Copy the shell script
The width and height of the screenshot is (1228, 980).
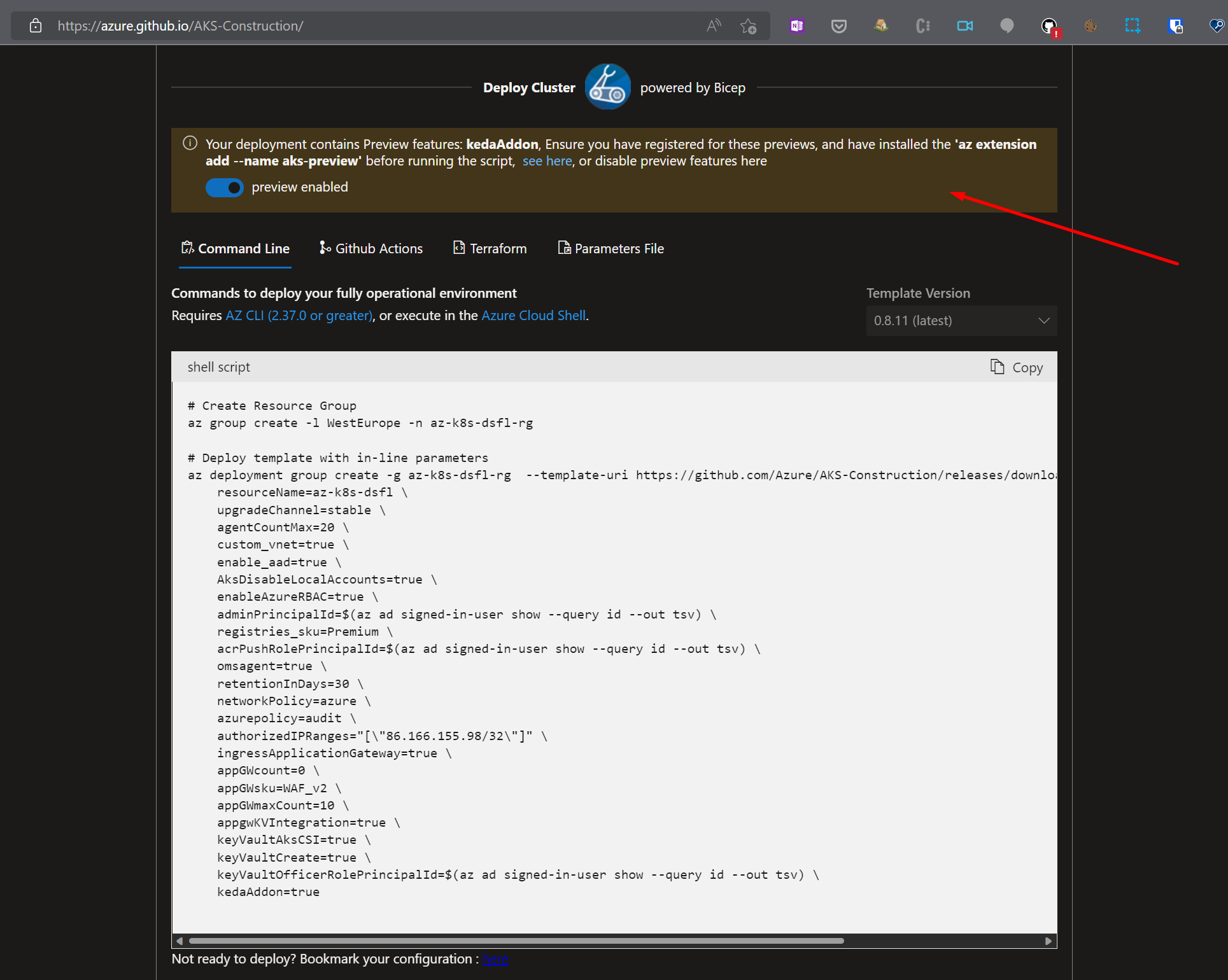[x=1016, y=367]
